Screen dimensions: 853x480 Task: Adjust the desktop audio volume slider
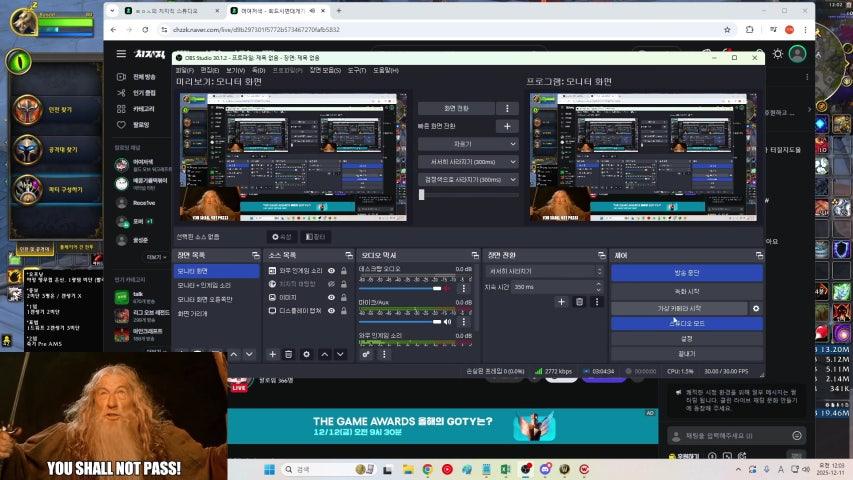(x=400, y=288)
